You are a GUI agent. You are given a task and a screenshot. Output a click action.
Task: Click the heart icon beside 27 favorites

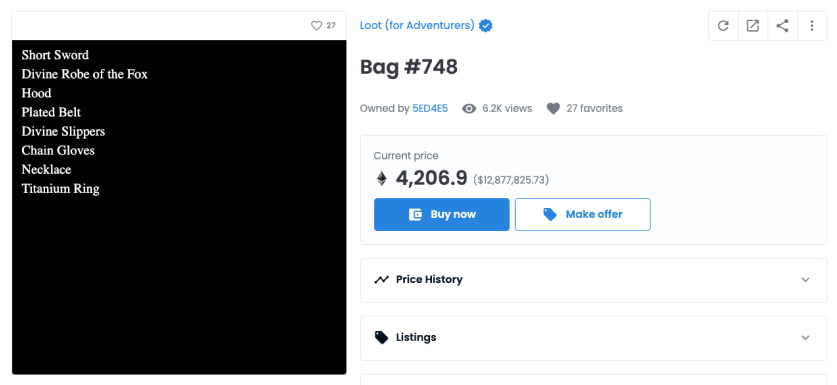coord(553,108)
